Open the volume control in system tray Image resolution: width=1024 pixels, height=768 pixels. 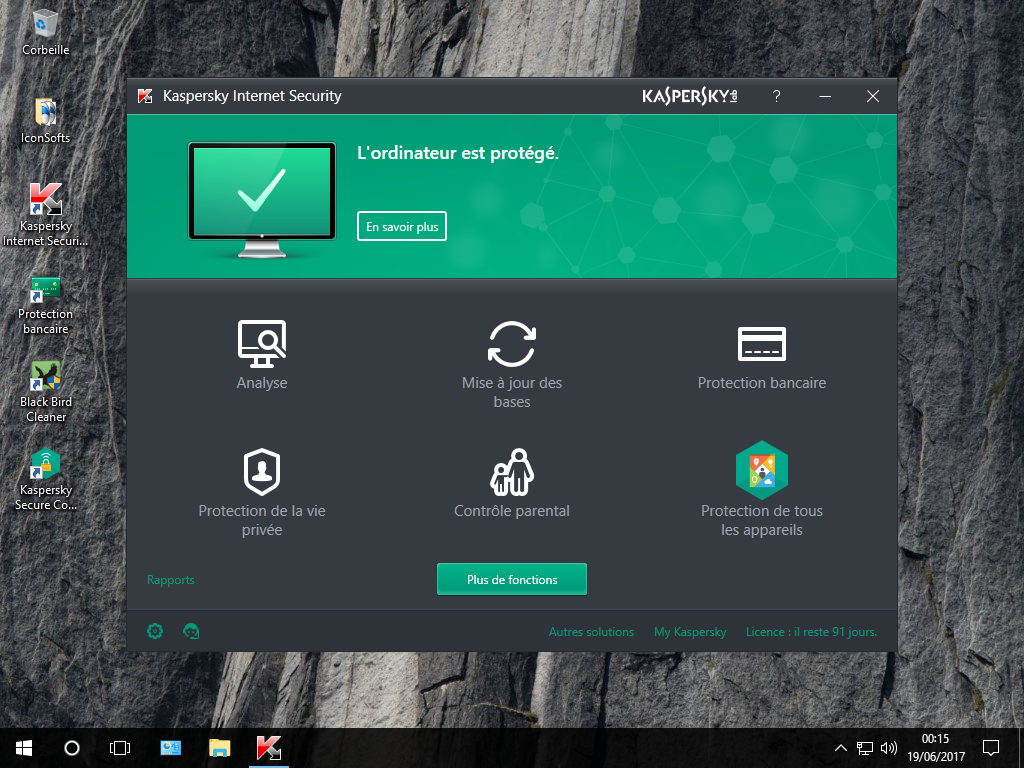click(x=889, y=748)
